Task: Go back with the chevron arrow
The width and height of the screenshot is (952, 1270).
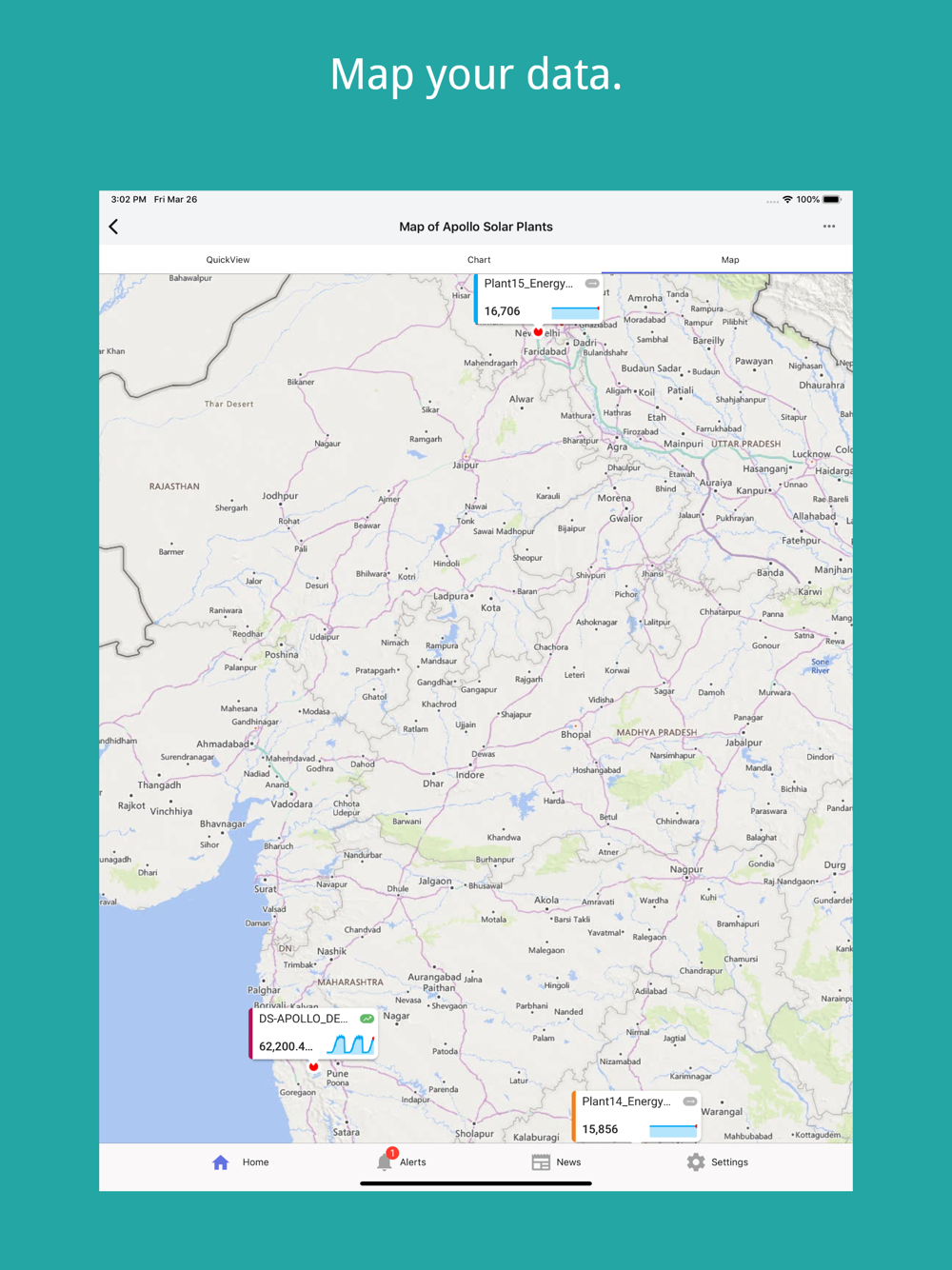Action: tap(113, 227)
